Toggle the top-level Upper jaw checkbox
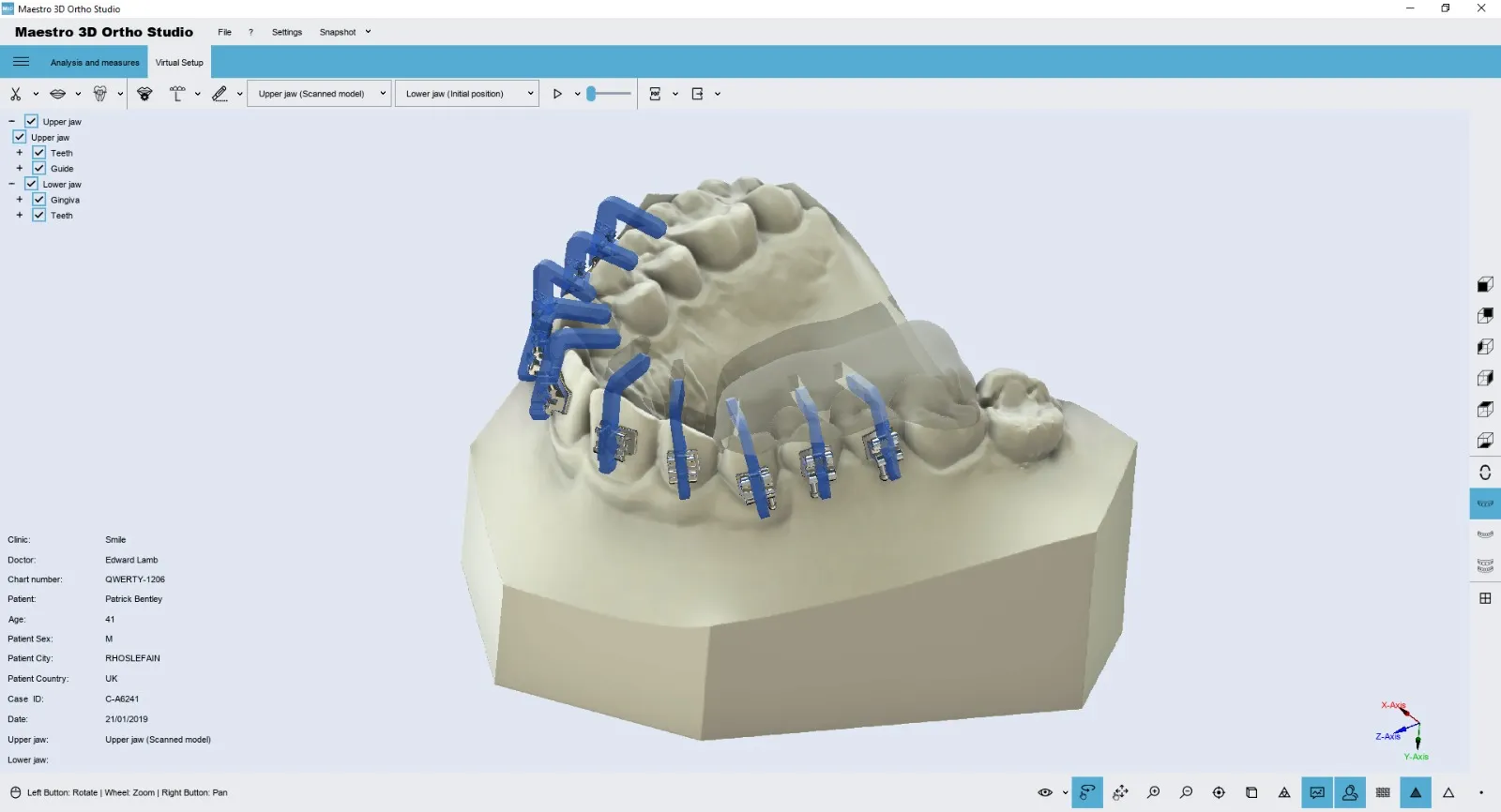This screenshot has width=1501, height=812. [x=31, y=122]
